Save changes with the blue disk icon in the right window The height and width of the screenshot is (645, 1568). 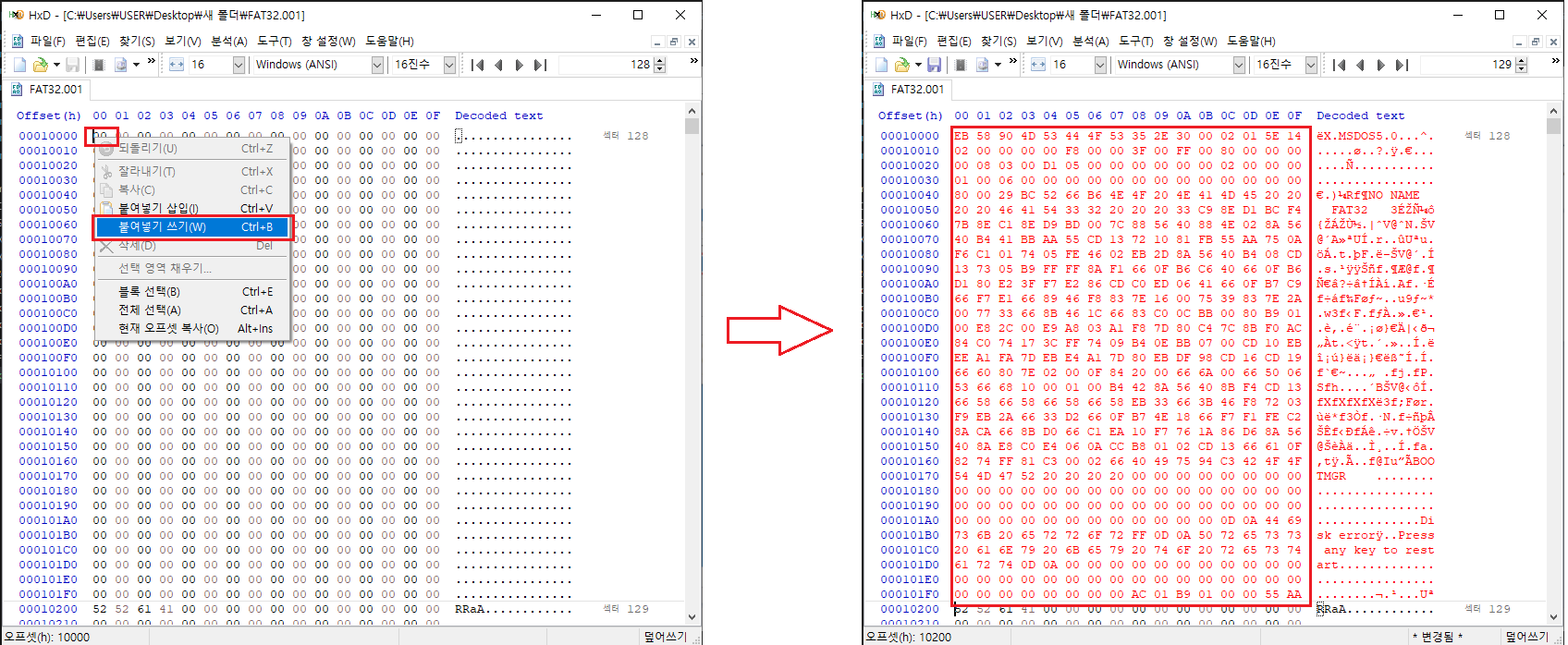(x=935, y=65)
